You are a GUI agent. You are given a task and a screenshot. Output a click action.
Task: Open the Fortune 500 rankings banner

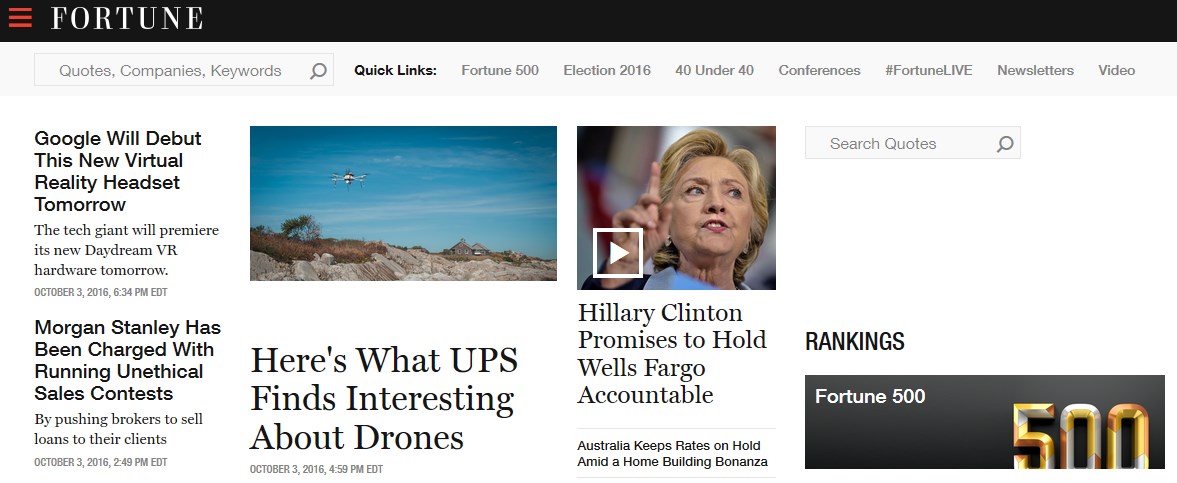tap(984, 422)
